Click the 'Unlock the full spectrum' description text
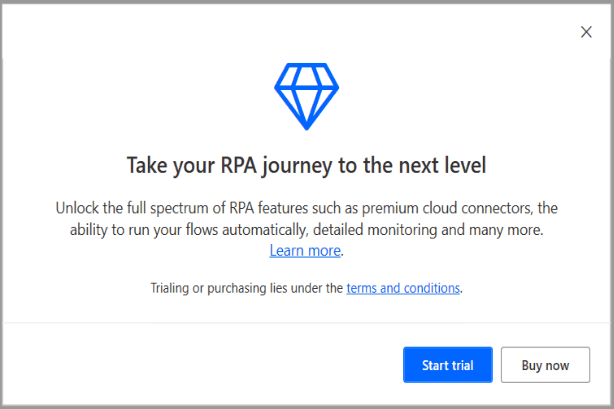This screenshot has width=614, height=409. [x=307, y=229]
